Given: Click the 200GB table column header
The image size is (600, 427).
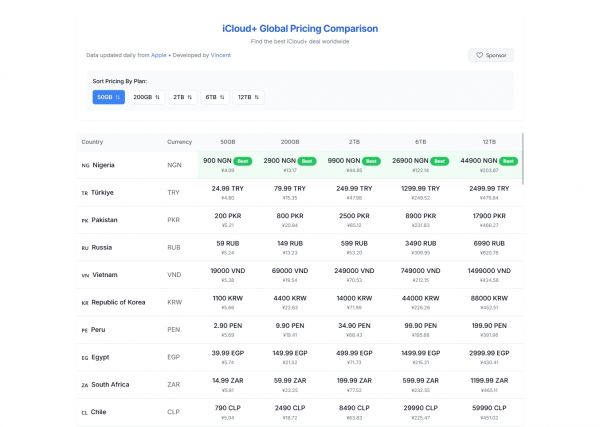Looking at the screenshot, I should (x=290, y=142).
